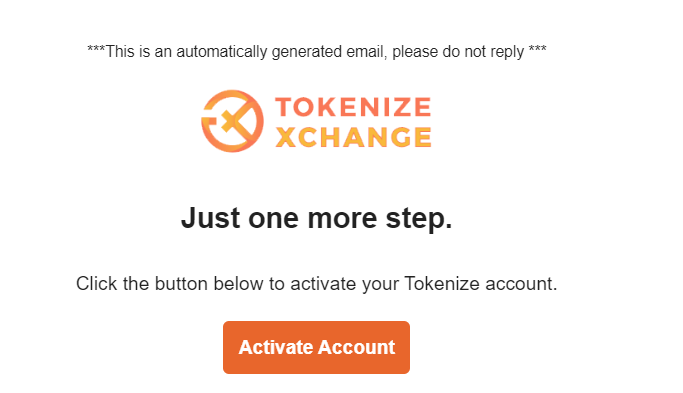Image resolution: width=683 pixels, height=393 pixels.
Task: Activate the account with the orange button
Action: click(x=316, y=347)
